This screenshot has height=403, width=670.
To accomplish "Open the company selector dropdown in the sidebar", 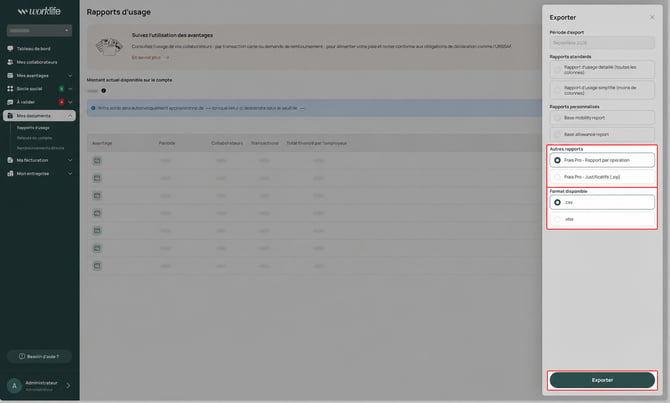I will click(x=39, y=30).
